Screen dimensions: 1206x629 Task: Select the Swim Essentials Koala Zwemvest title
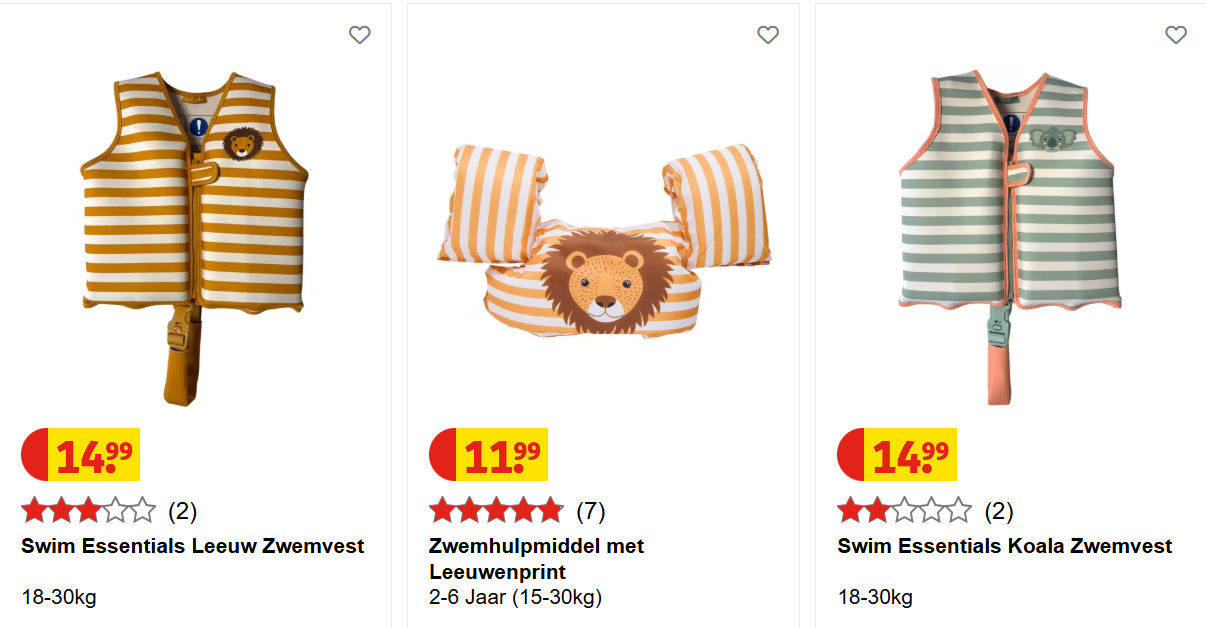coord(1004,546)
